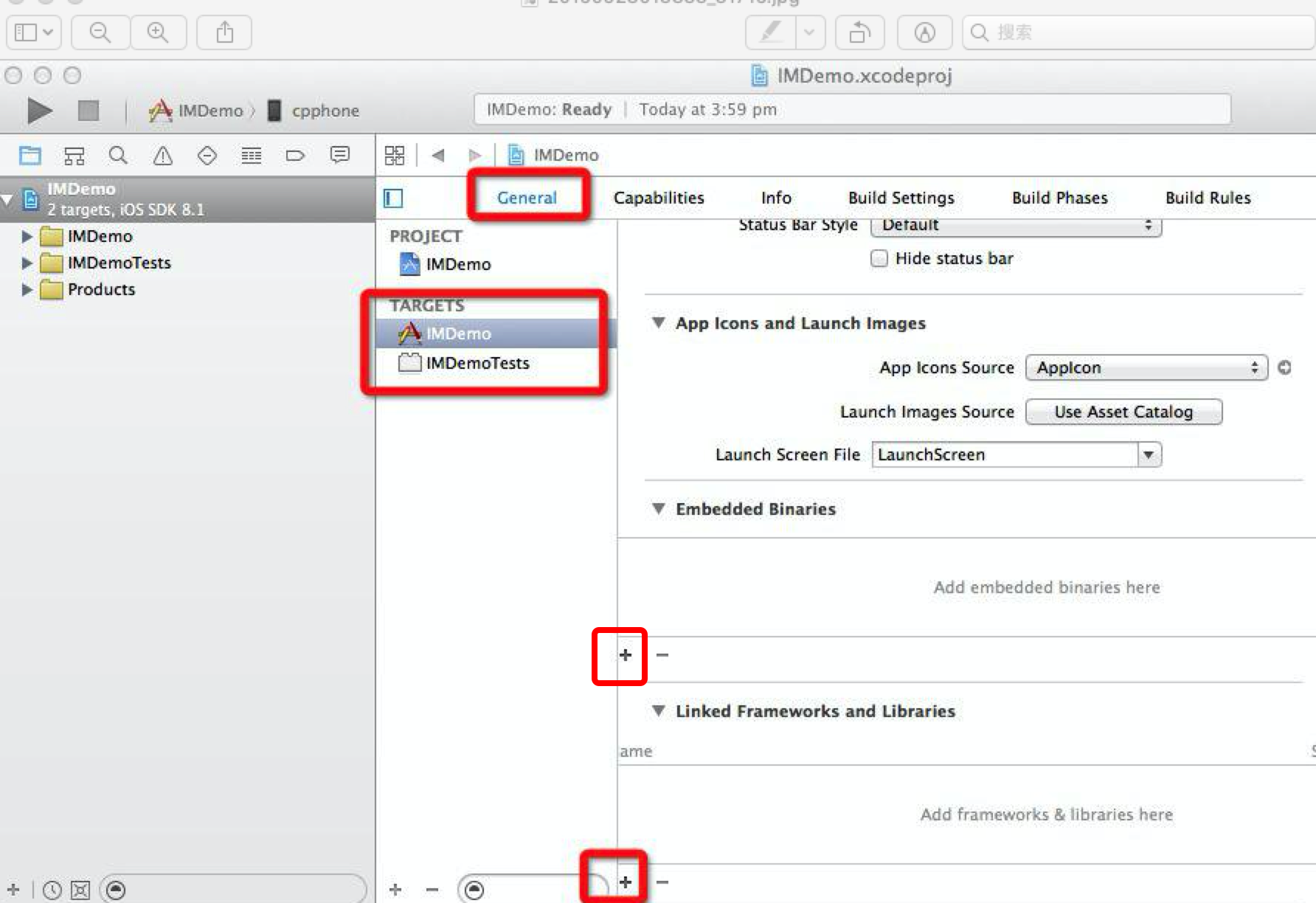The image size is (1316, 903).
Task: Switch to the Capabilities tab
Action: (659, 198)
